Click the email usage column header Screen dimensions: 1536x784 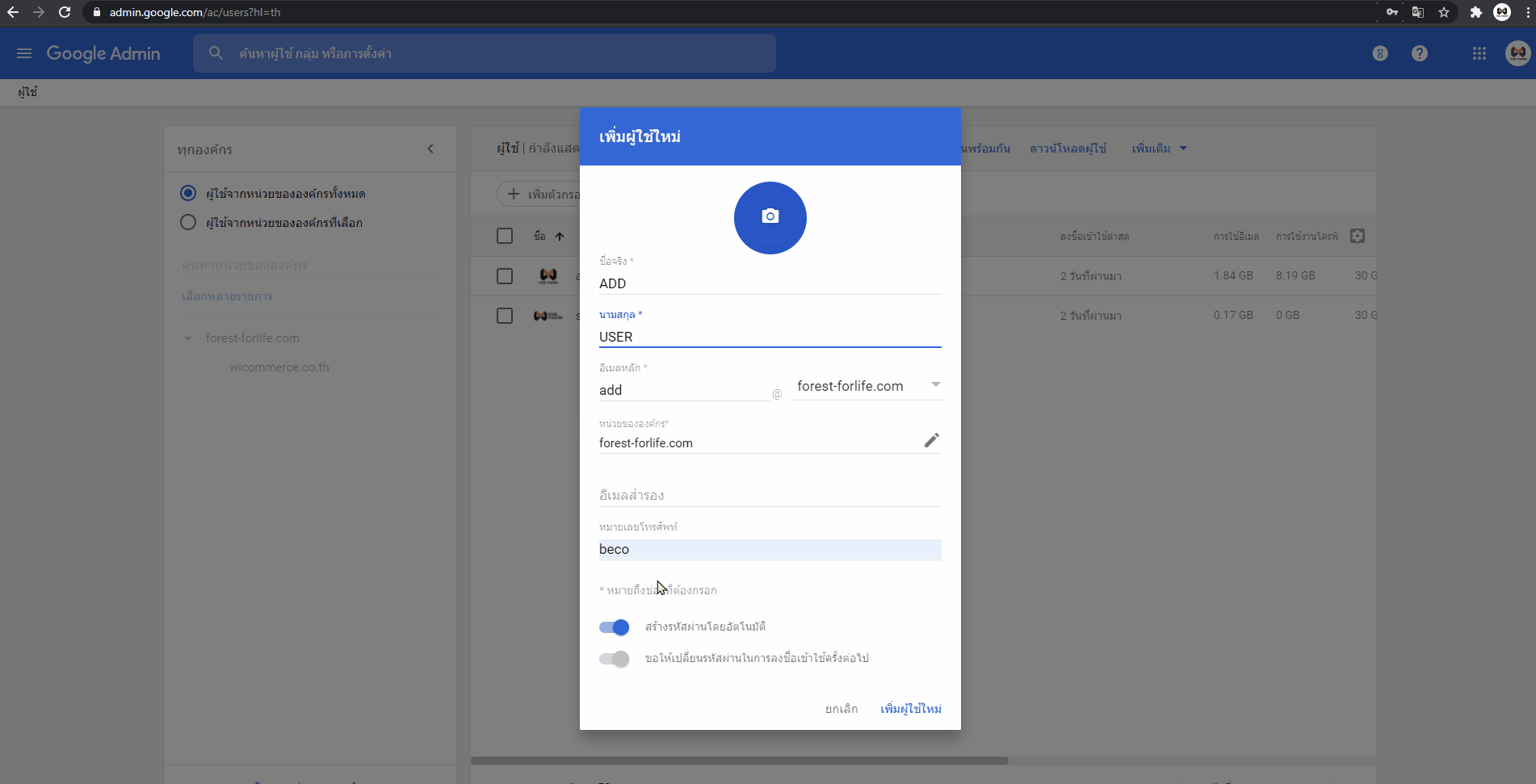(x=1236, y=237)
